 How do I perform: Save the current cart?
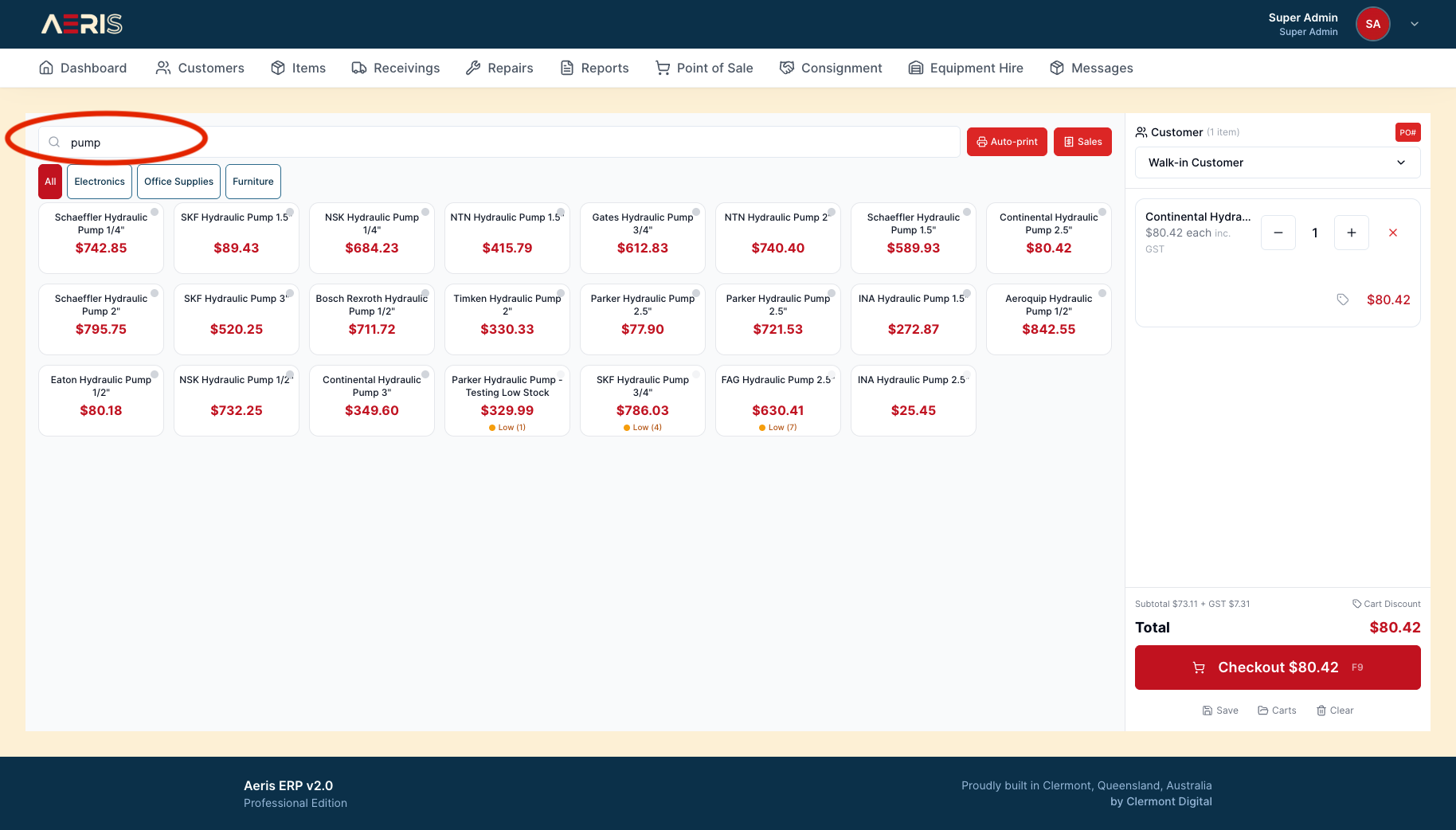(1220, 711)
